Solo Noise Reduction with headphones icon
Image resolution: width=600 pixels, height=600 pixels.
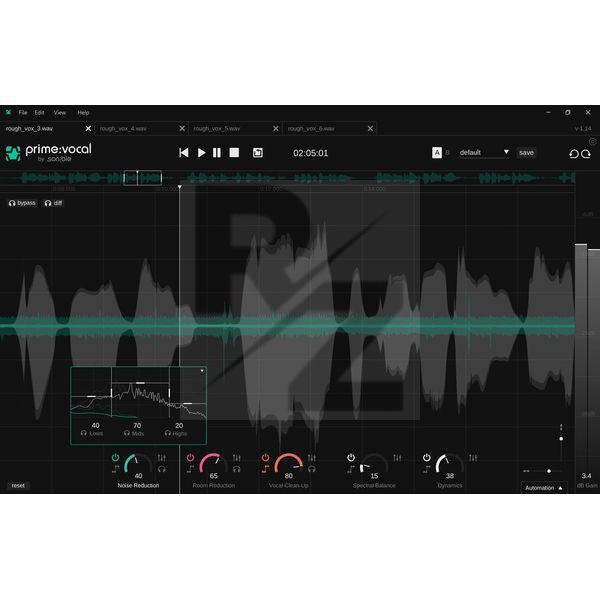161,469
